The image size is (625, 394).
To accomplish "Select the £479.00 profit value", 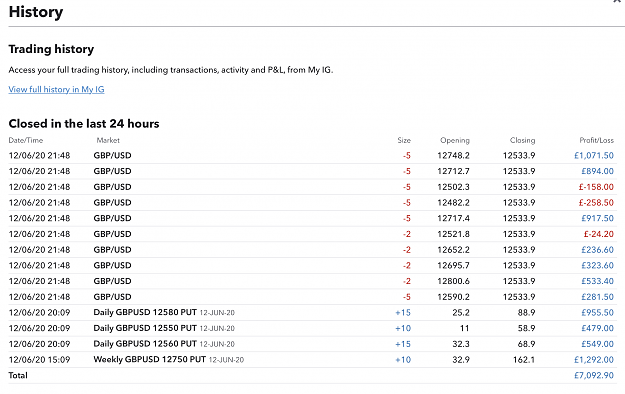I will pos(597,328).
